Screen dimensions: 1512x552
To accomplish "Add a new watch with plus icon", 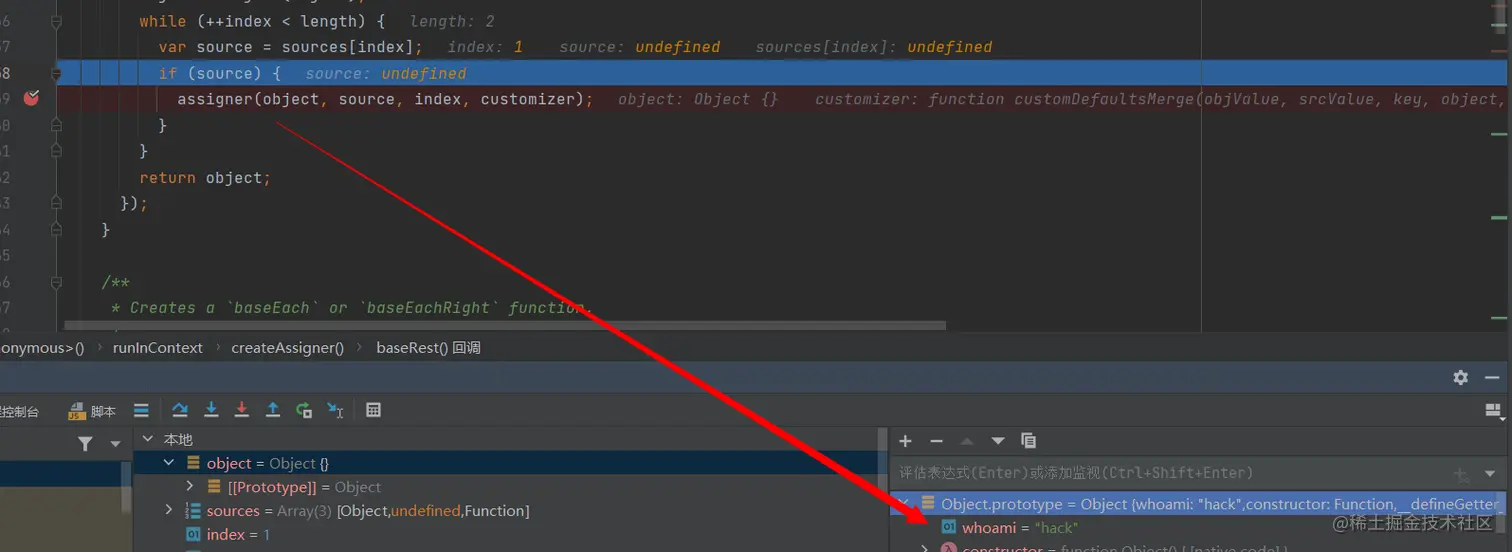I will pos(905,441).
